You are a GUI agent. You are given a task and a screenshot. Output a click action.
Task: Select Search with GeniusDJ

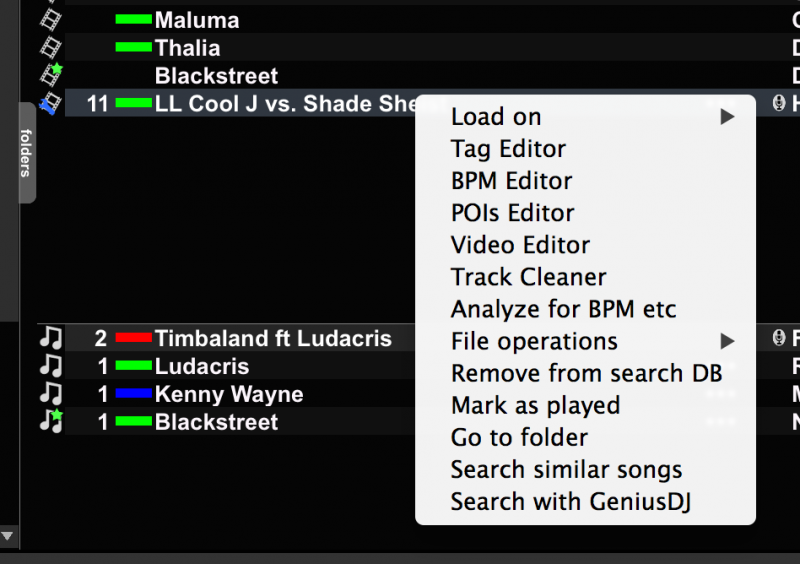click(570, 502)
